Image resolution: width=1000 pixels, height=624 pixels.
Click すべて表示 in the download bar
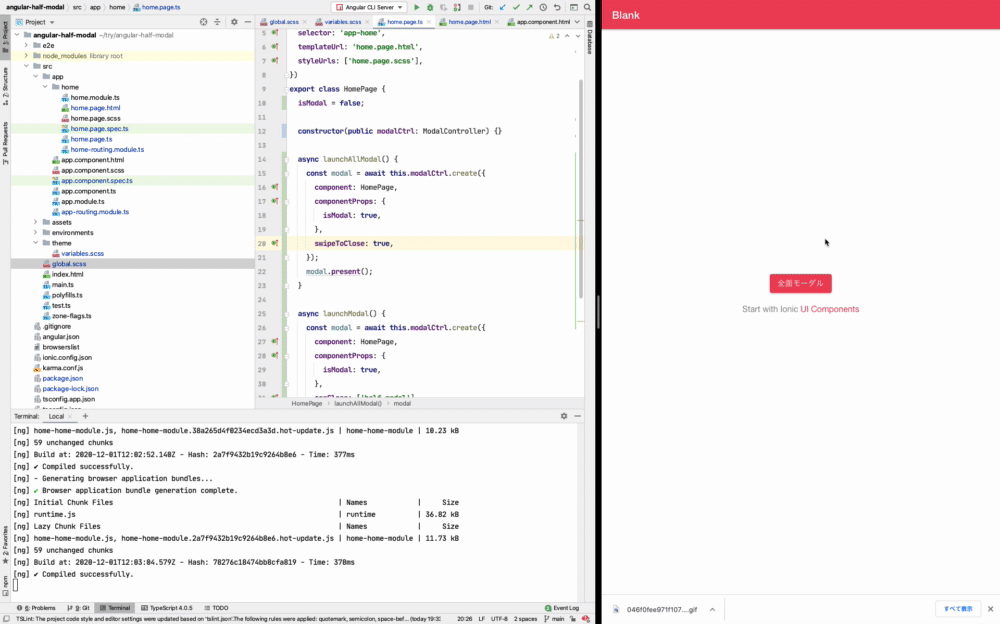click(x=958, y=609)
